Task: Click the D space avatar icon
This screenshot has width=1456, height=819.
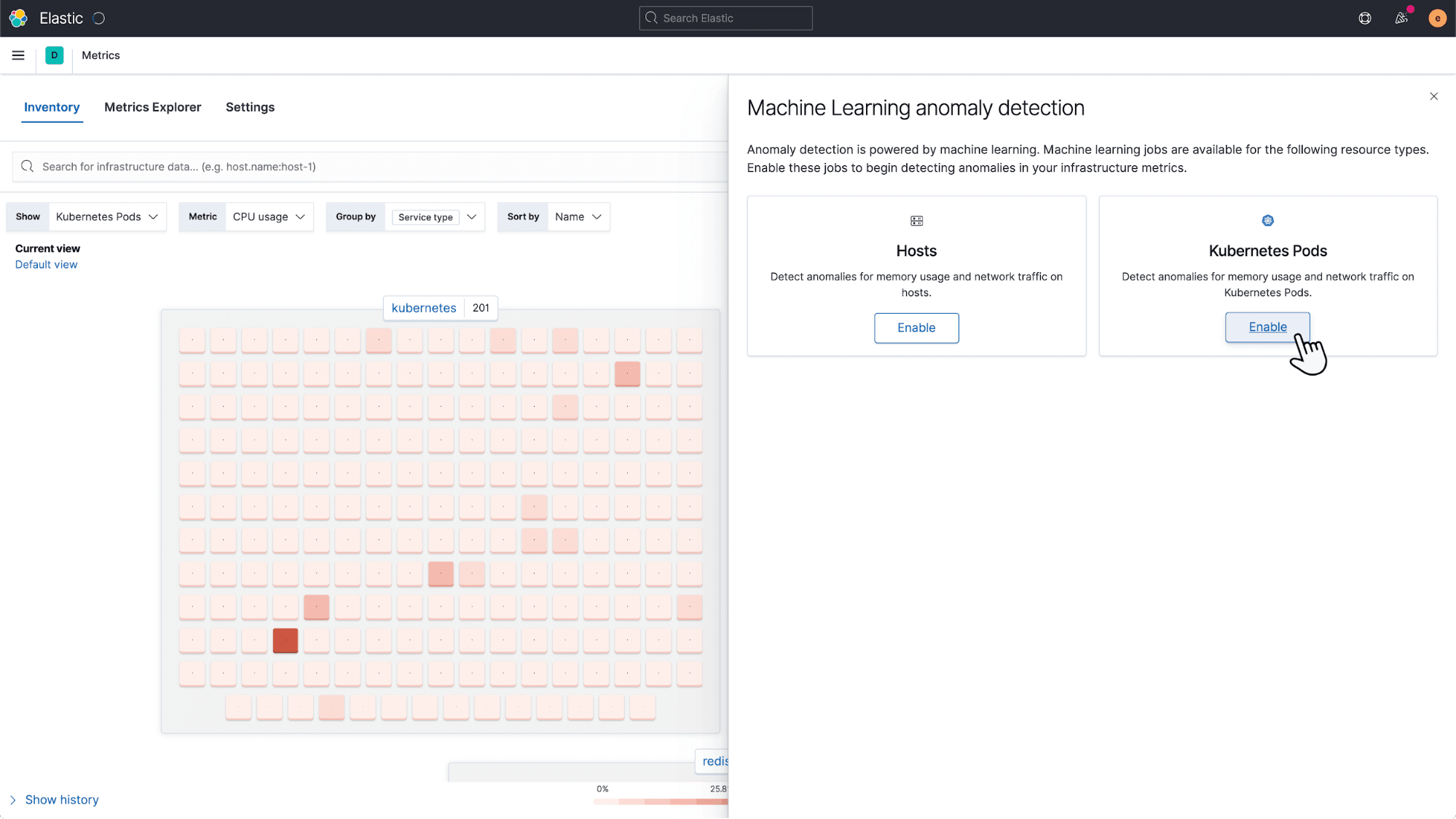Action: click(55, 55)
